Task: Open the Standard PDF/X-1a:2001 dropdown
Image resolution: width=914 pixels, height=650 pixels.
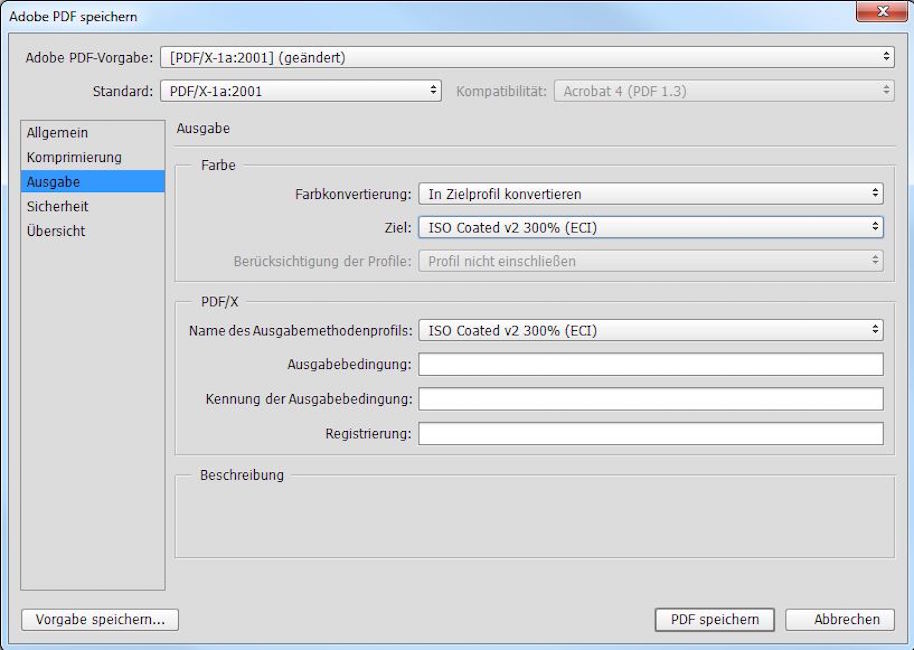Action: click(301, 91)
